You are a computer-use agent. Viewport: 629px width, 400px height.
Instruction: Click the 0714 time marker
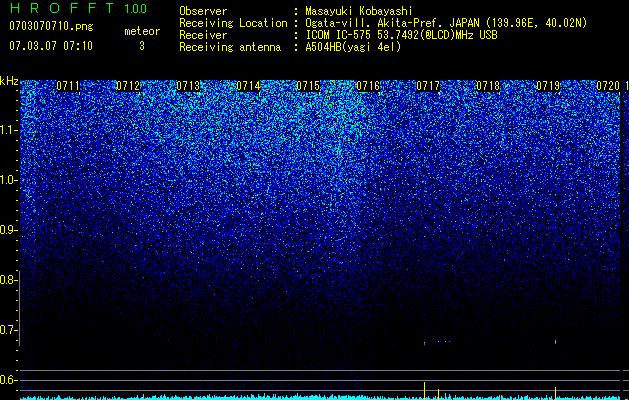coord(248,86)
